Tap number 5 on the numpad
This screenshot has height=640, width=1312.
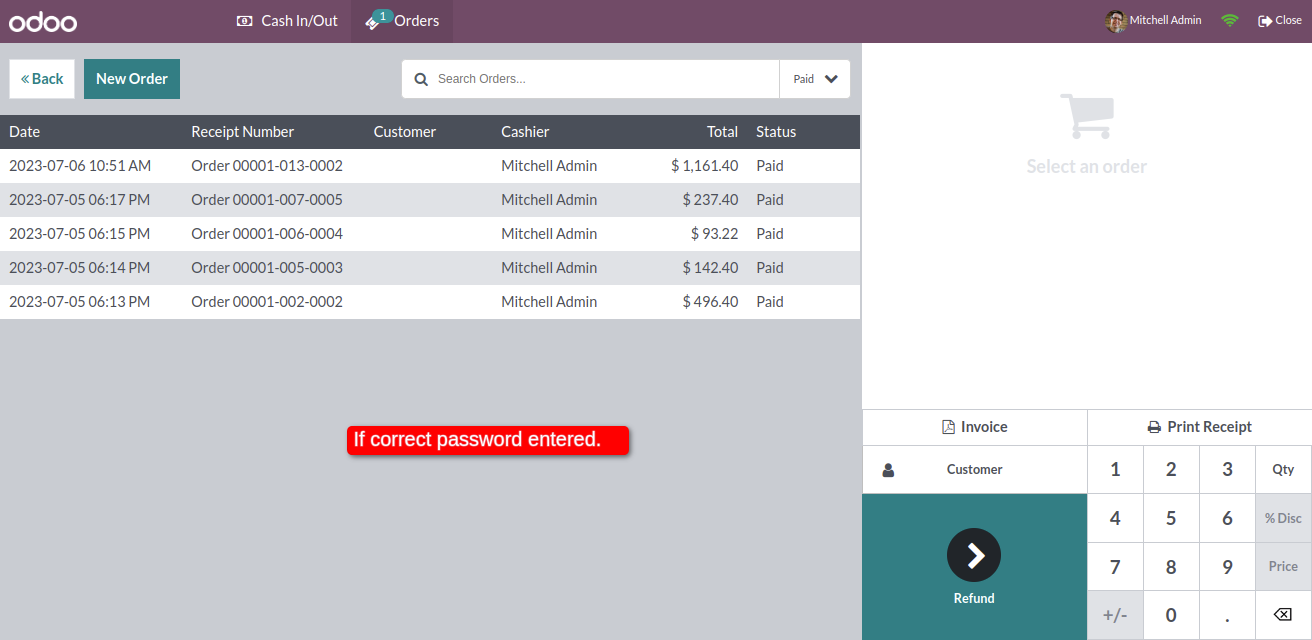[1171, 518]
